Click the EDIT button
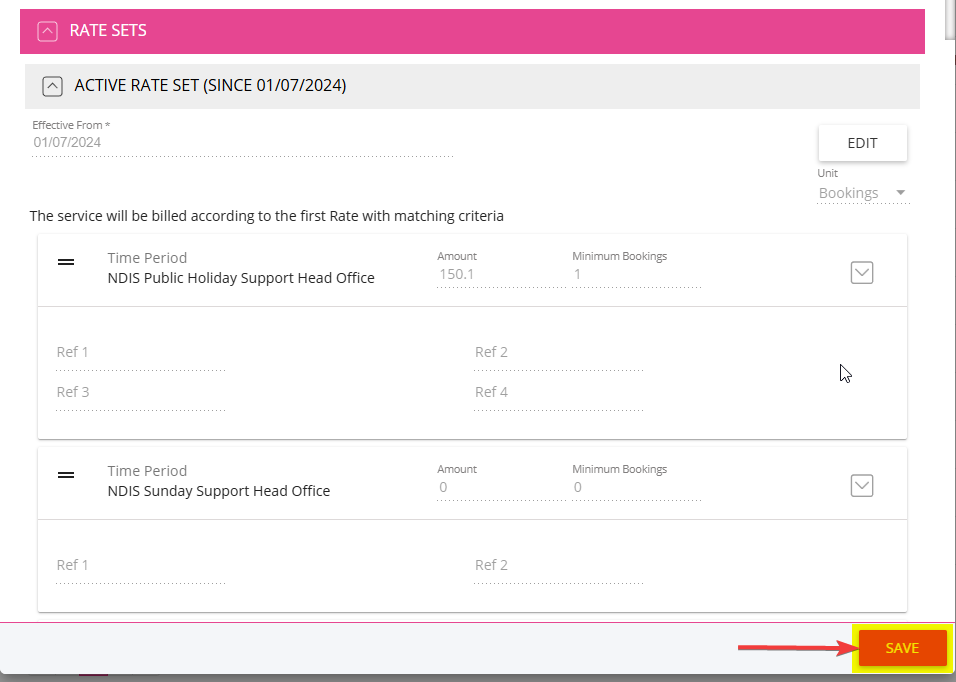This screenshot has width=956, height=682. 862,143
